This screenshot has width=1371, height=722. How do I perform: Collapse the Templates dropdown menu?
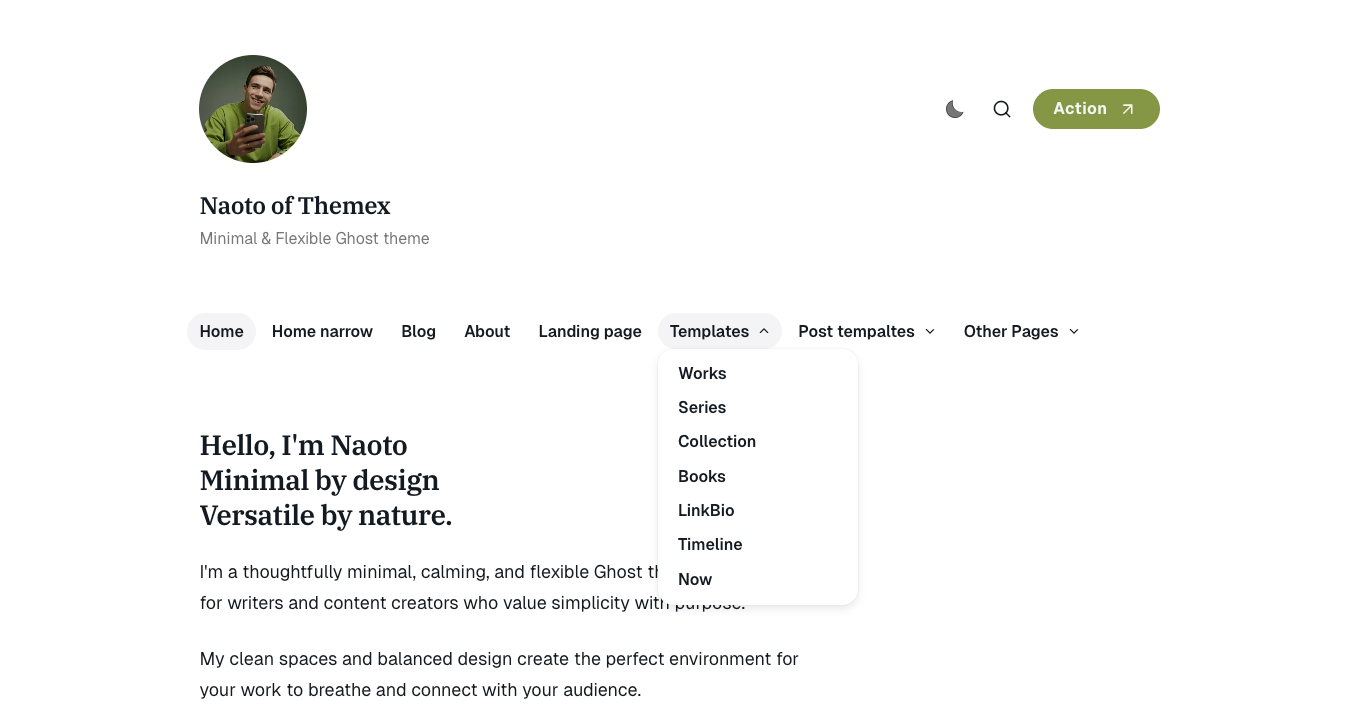click(719, 331)
